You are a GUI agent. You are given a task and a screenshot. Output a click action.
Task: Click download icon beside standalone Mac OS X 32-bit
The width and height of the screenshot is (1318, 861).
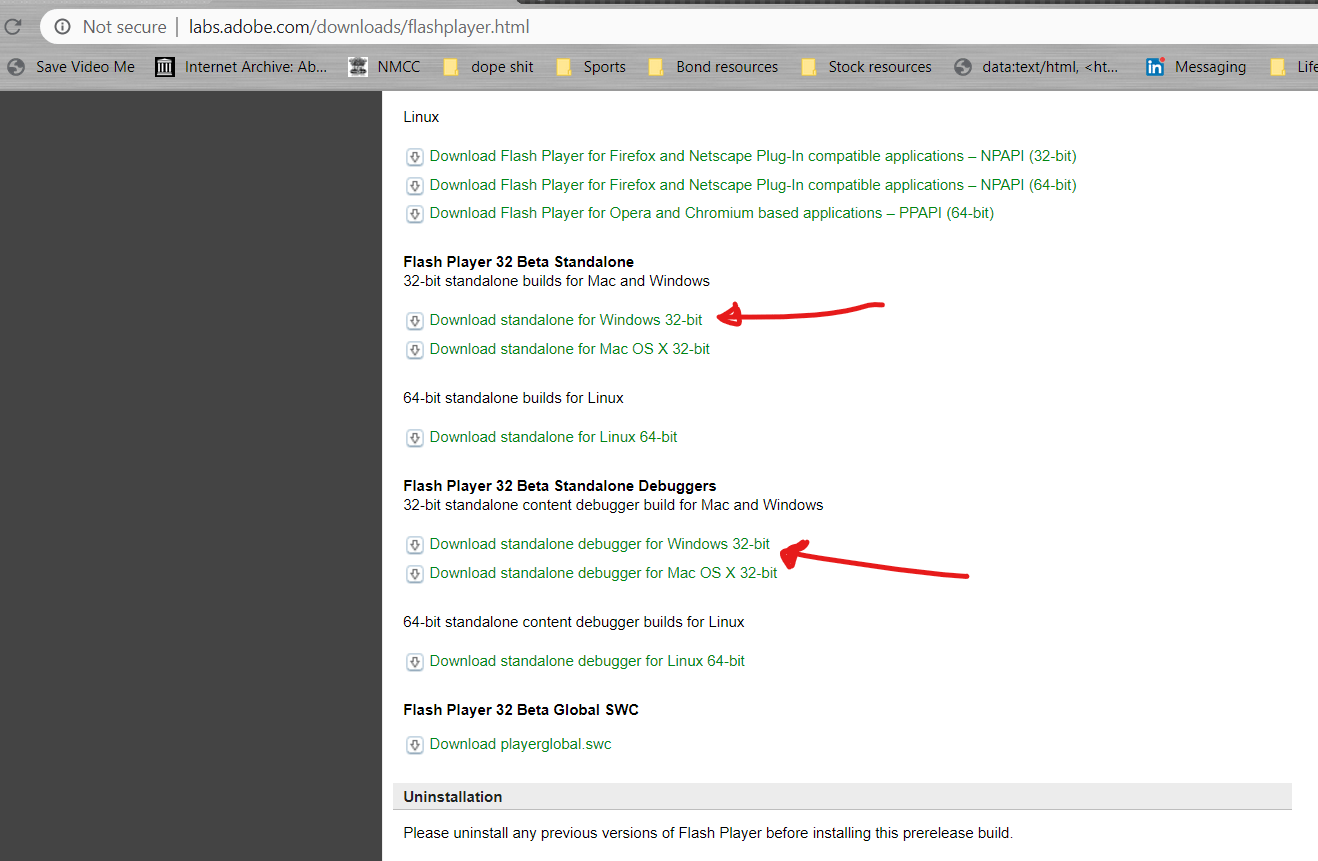[x=414, y=350]
